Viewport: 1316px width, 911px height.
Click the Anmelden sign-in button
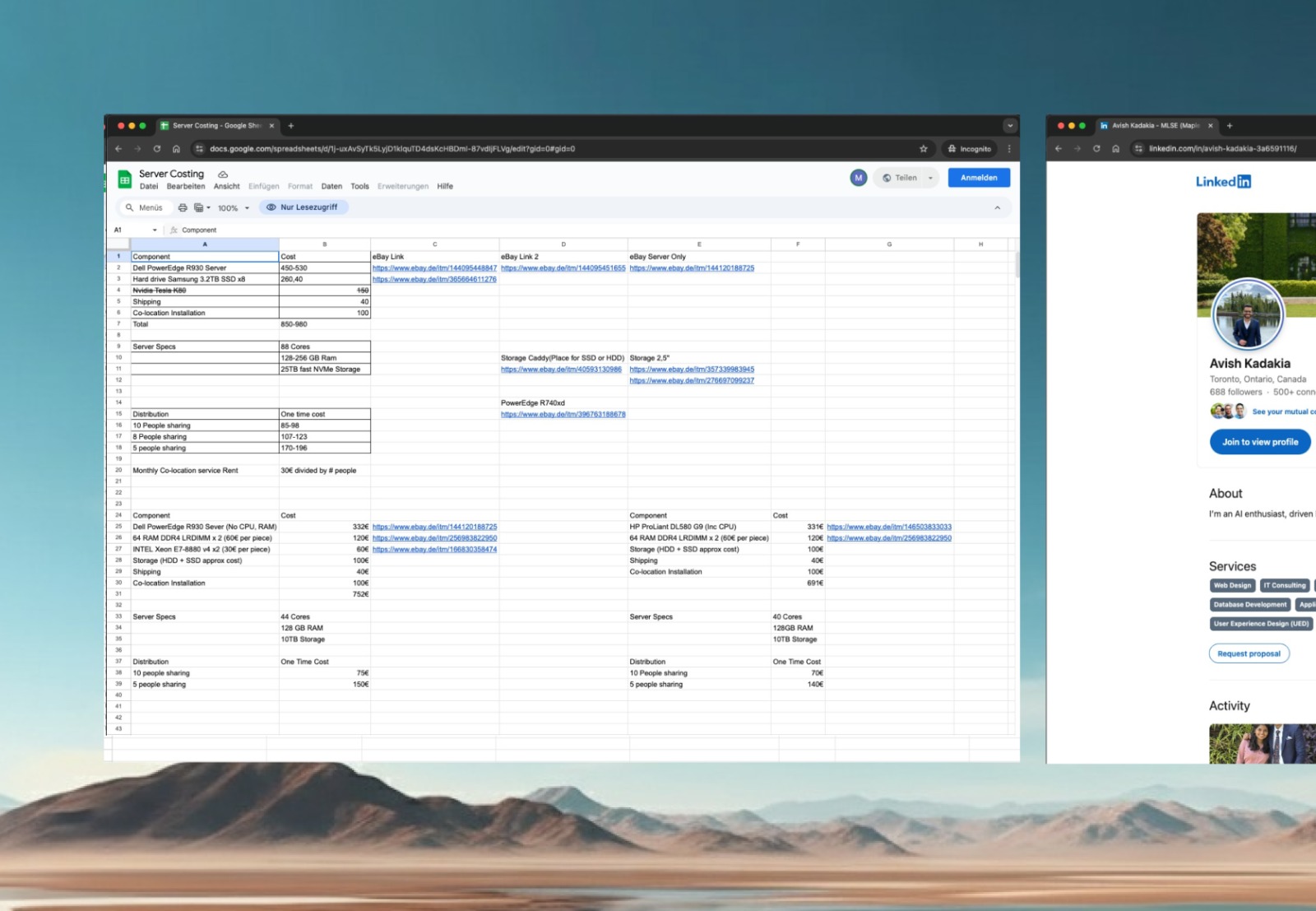coord(978,178)
